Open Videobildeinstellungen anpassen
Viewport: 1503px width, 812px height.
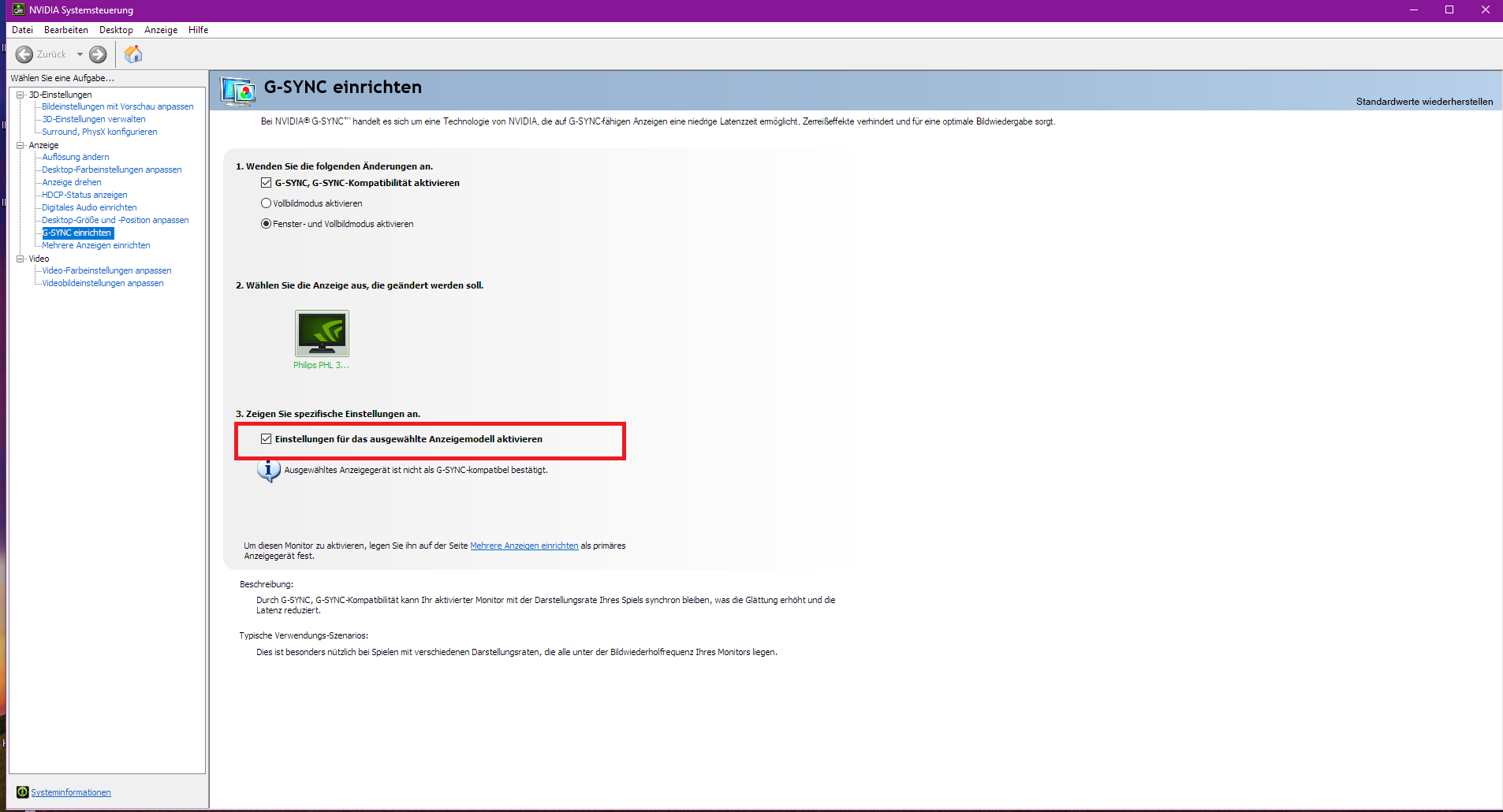(x=103, y=283)
